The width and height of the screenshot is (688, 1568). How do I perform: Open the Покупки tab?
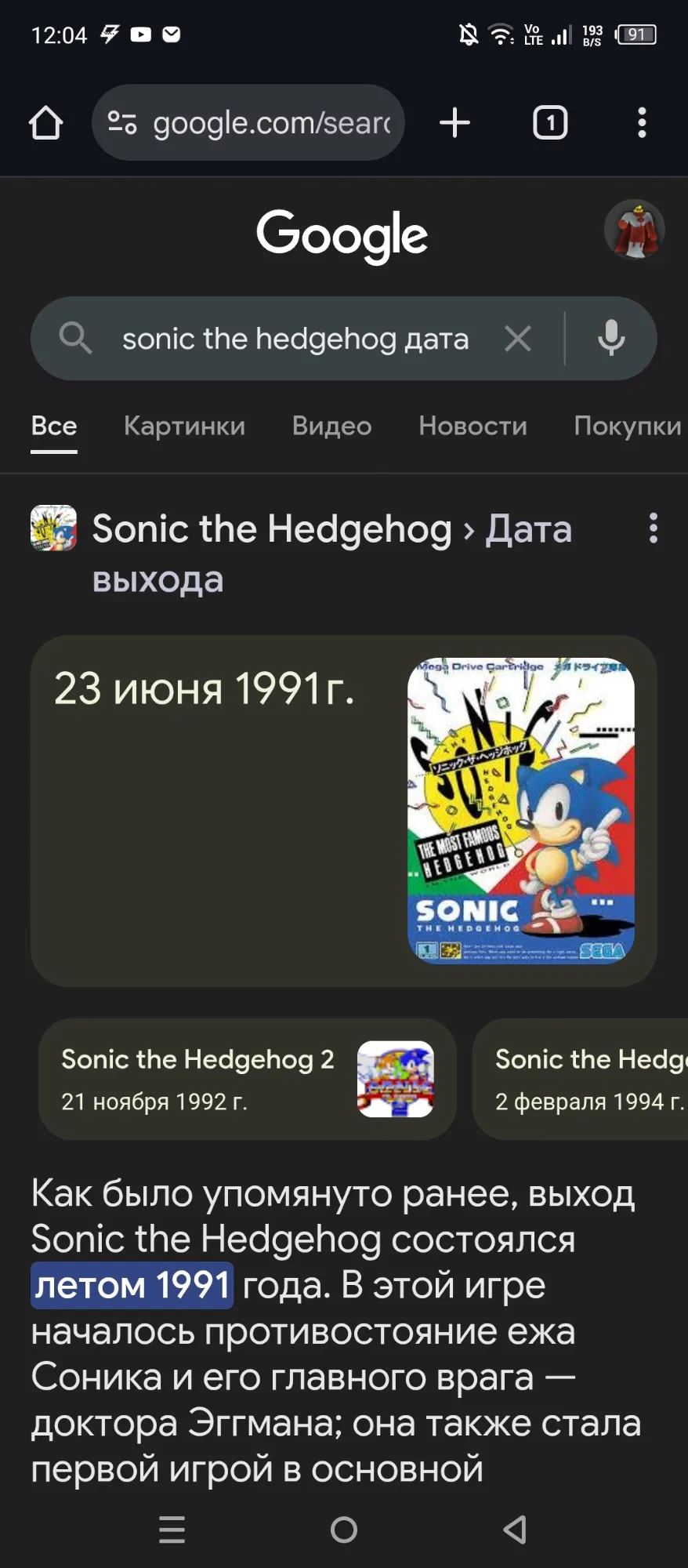tap(628, 426)
